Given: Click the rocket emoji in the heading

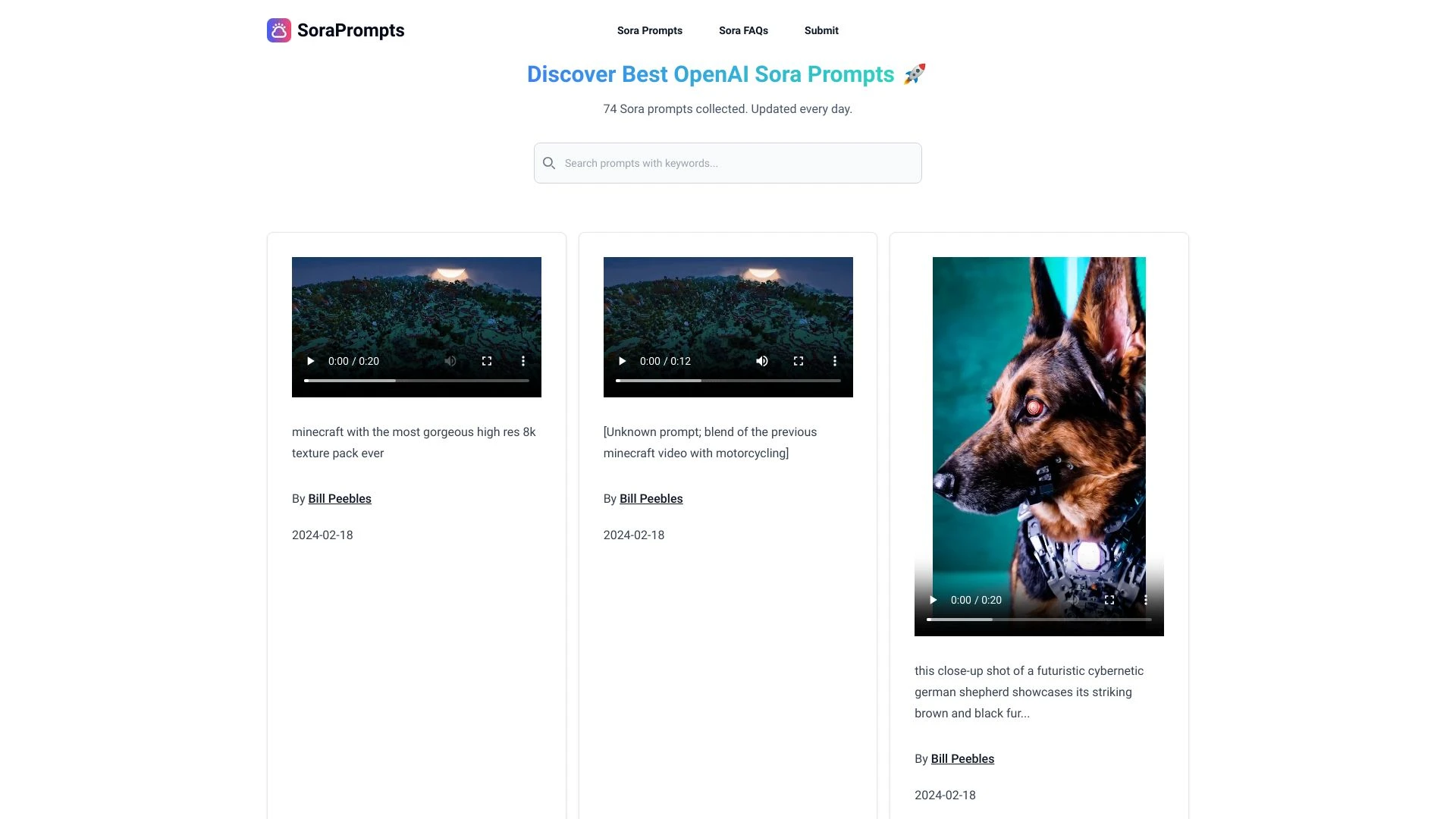Looking at the screenshot, I should coord(914,74).
